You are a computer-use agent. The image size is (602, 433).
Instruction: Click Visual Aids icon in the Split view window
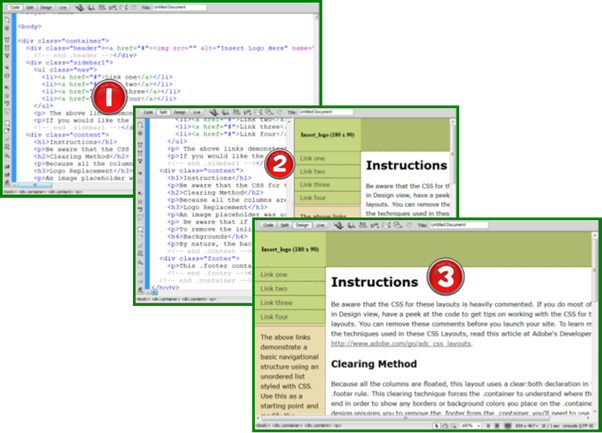click(270, 112)
